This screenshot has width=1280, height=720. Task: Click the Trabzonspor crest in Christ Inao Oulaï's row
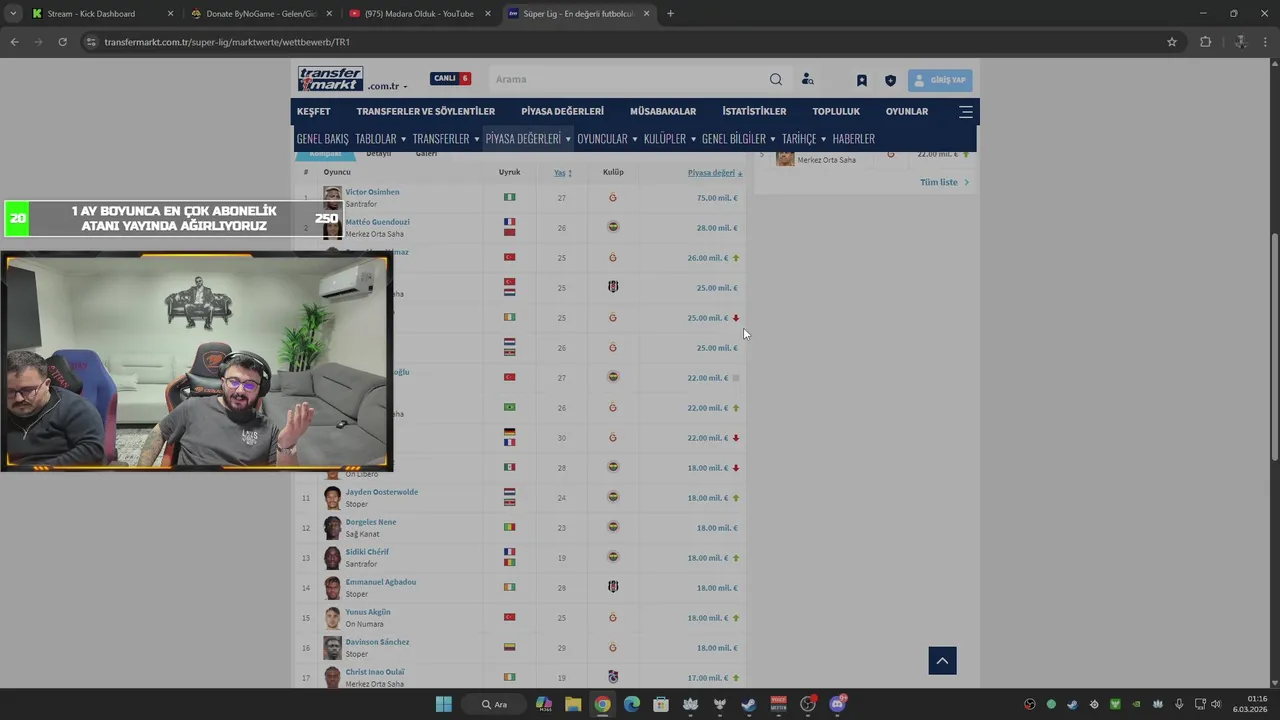click(613, 677)
